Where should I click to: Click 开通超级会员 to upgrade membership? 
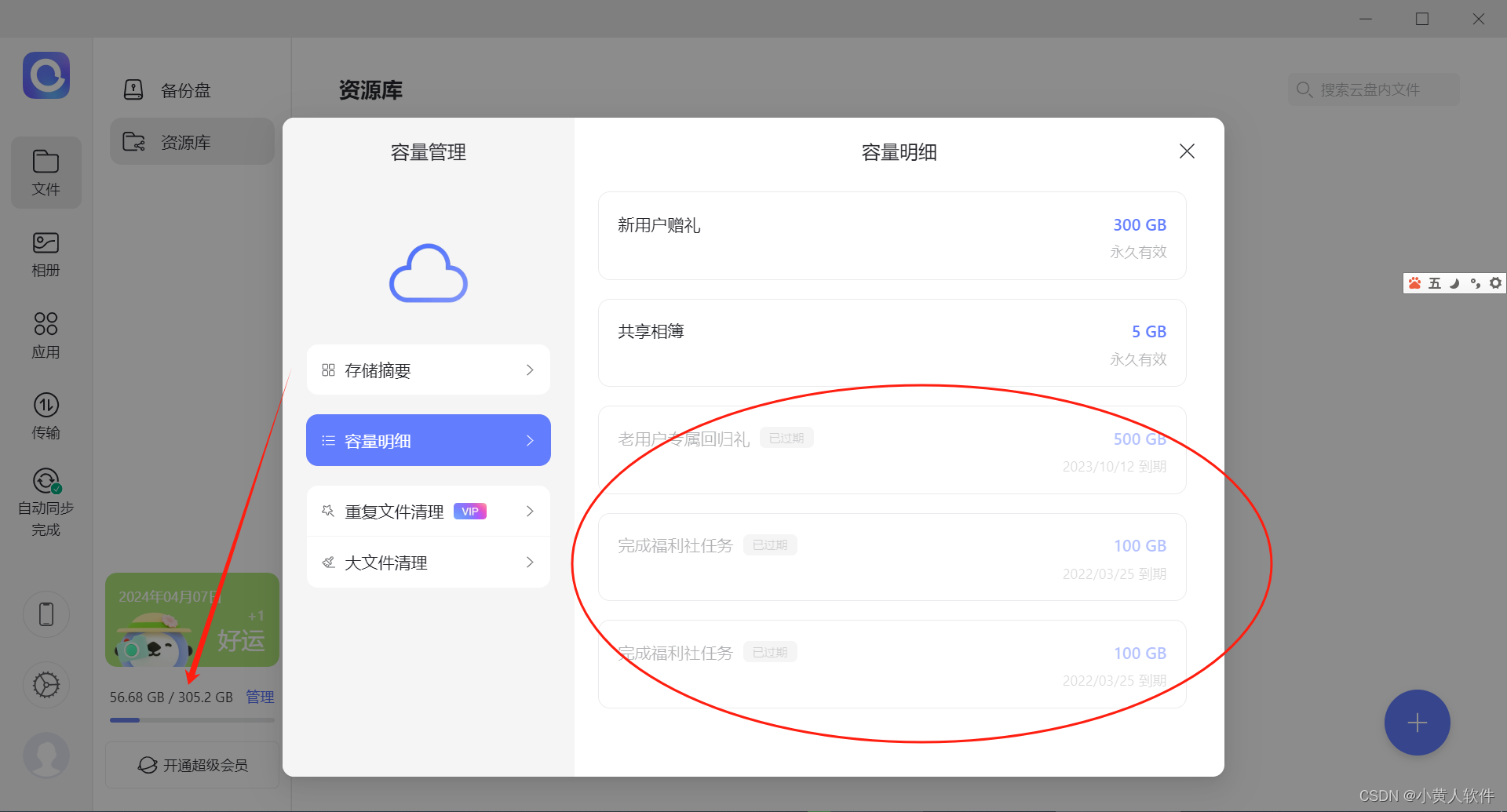pyautogui.click(x=192, y=765)
